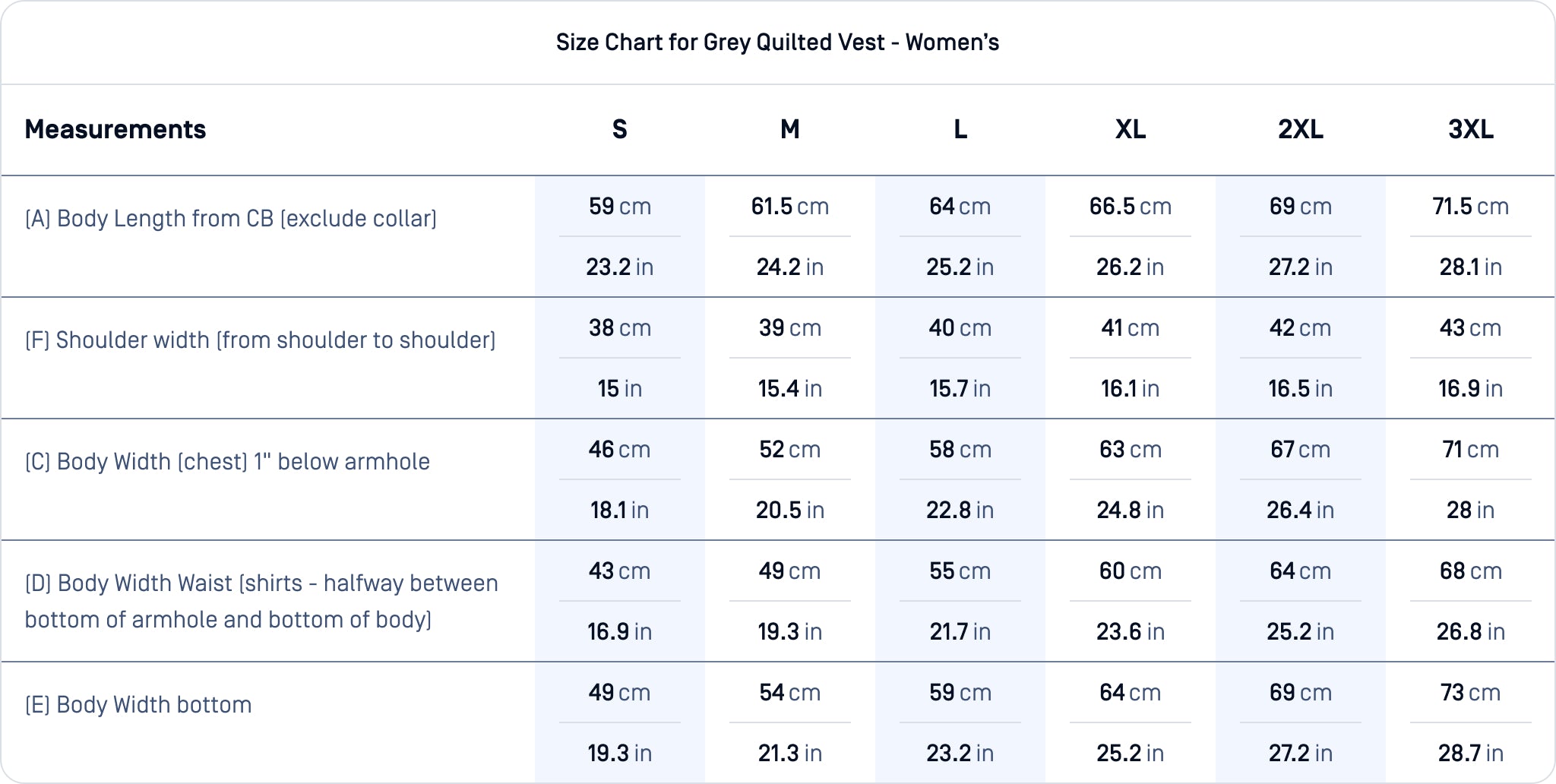
Task: Click the '[C] Body Width (chest)' row label
Action: pos(227,462)
